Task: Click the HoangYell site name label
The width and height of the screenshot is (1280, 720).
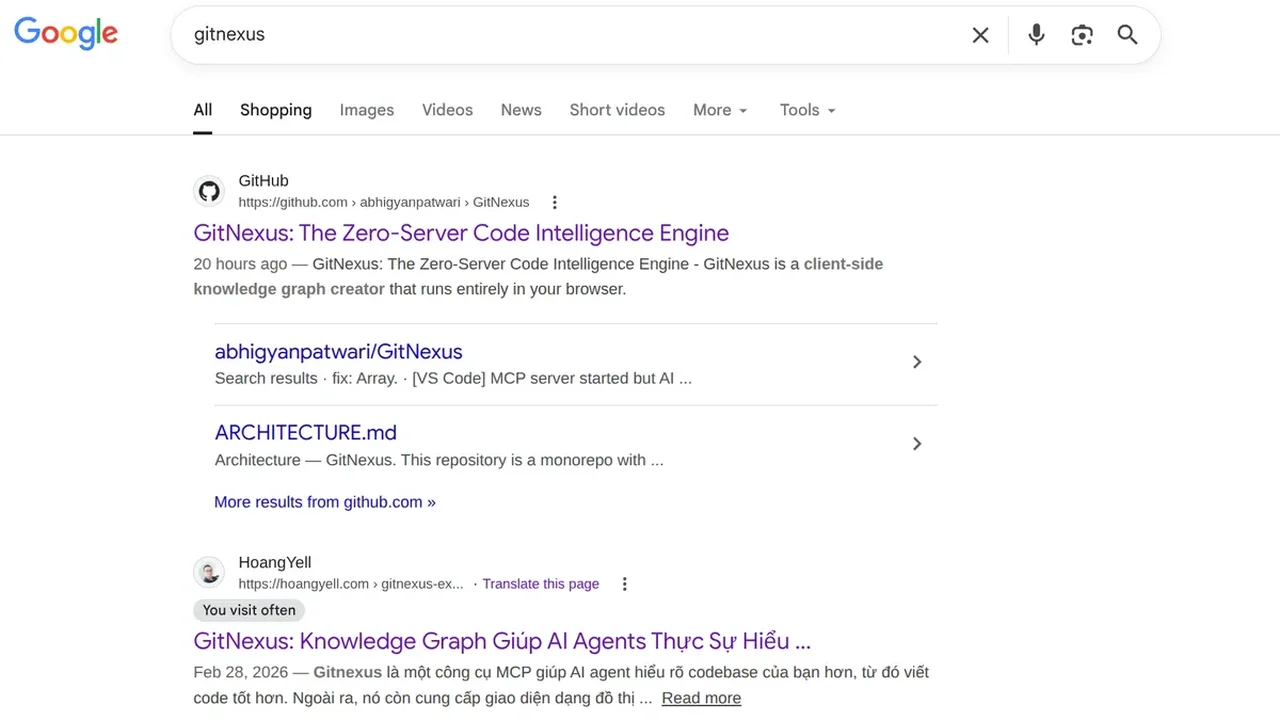Action: click(275, 563)
